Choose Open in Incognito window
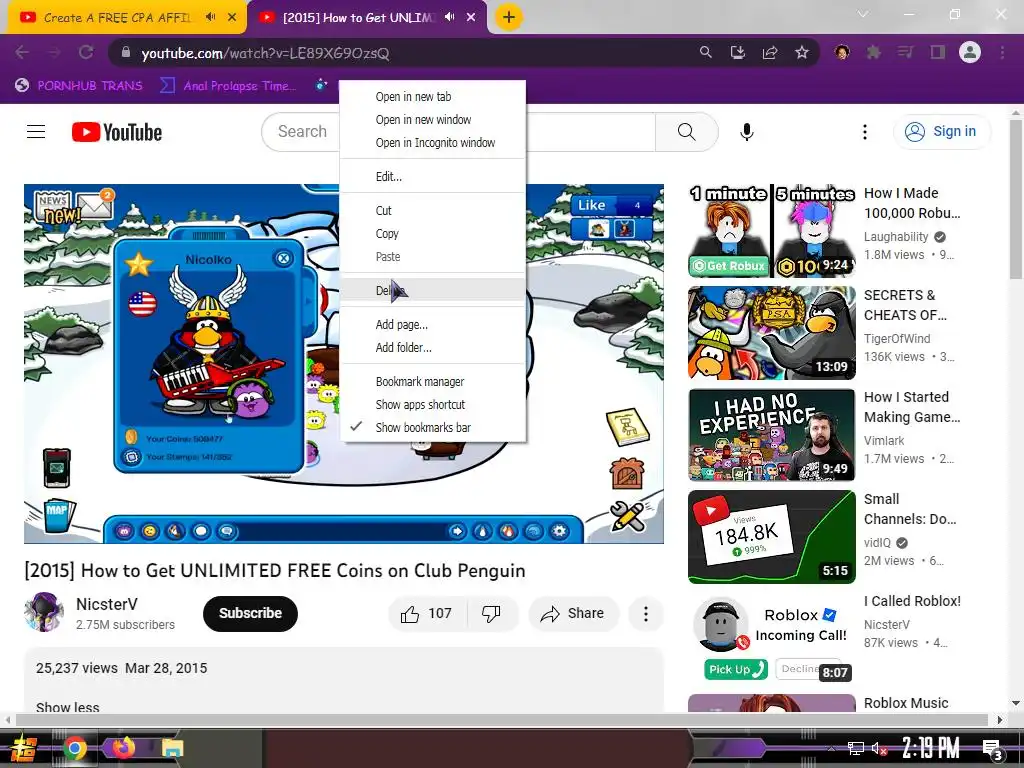Image resolution: width=1024 pixels, height=768 pixels. pos(433,142)
